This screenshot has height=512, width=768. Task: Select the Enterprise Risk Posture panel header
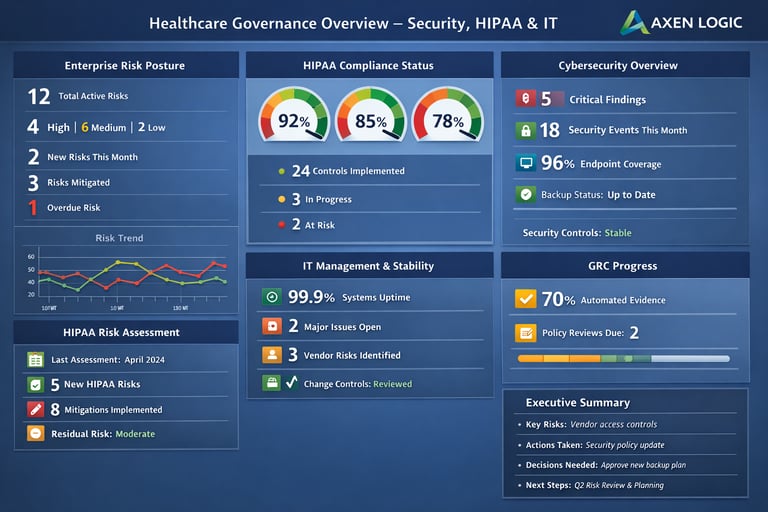click(126, 65)
